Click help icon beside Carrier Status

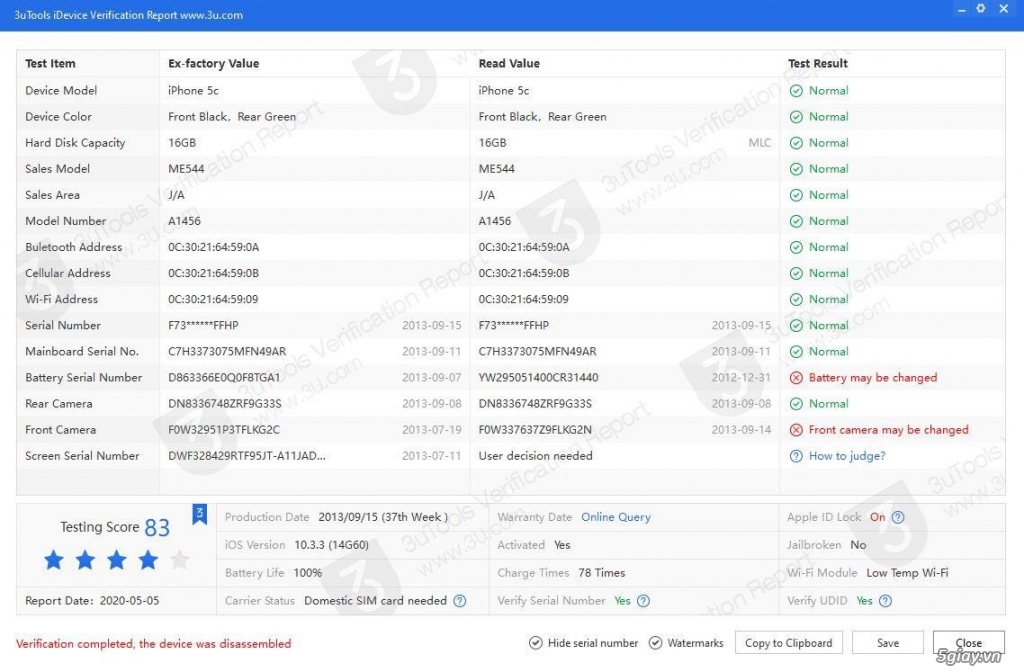point(460,601)
